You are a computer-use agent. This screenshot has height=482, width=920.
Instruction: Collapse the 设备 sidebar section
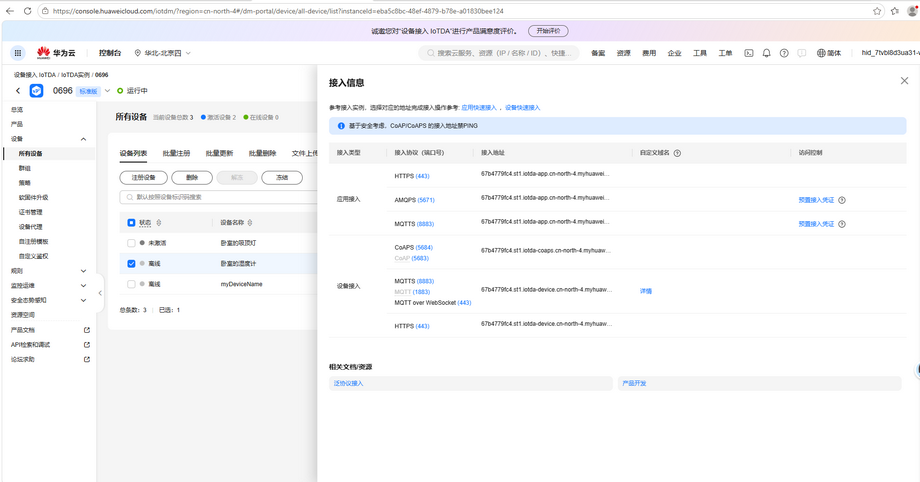click(83, 139)
